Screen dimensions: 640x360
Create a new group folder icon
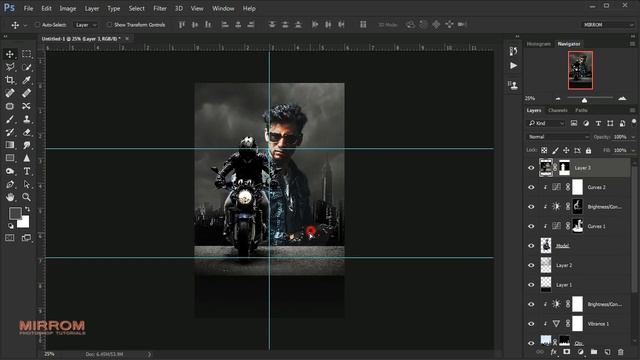click(594, 352)
